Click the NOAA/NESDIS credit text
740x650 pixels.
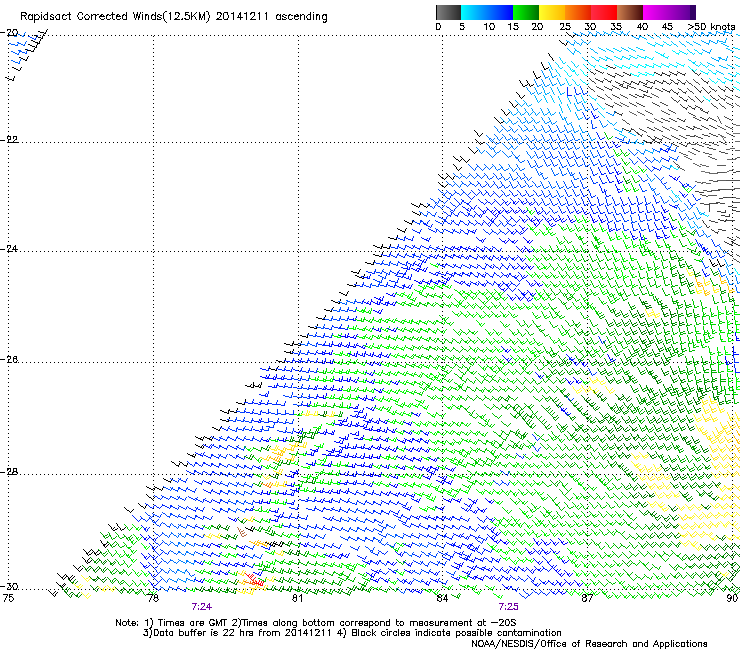(589, 644)
